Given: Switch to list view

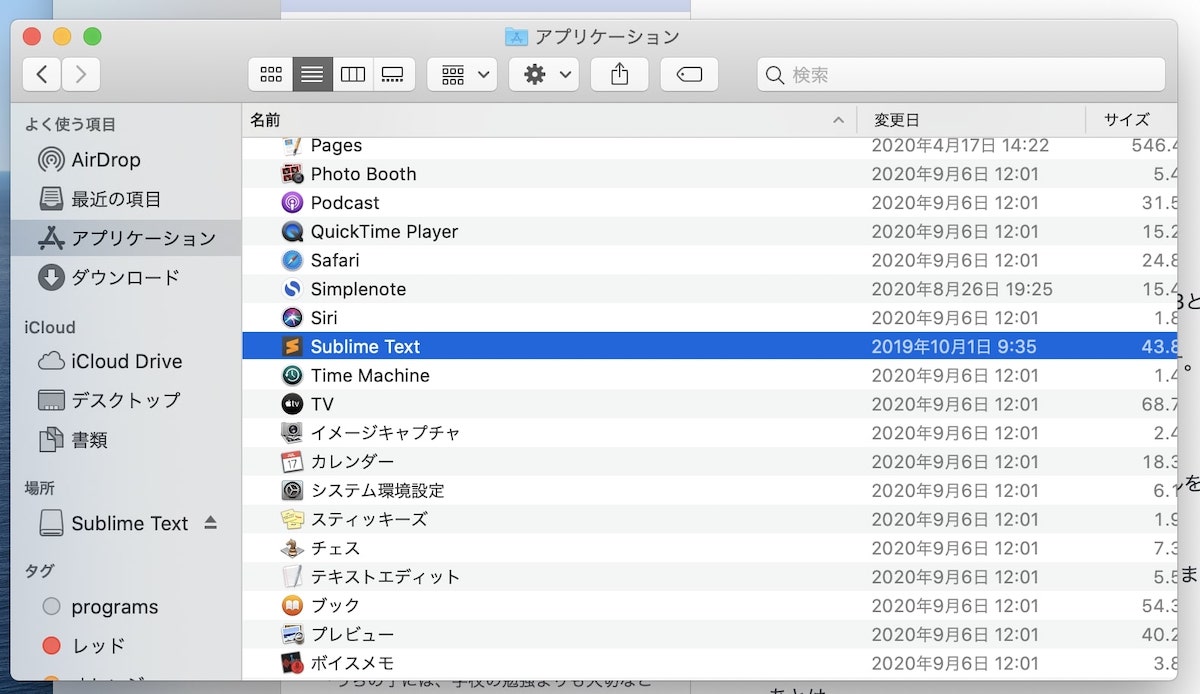Looking at the screenshot, I should pos(312,74).
